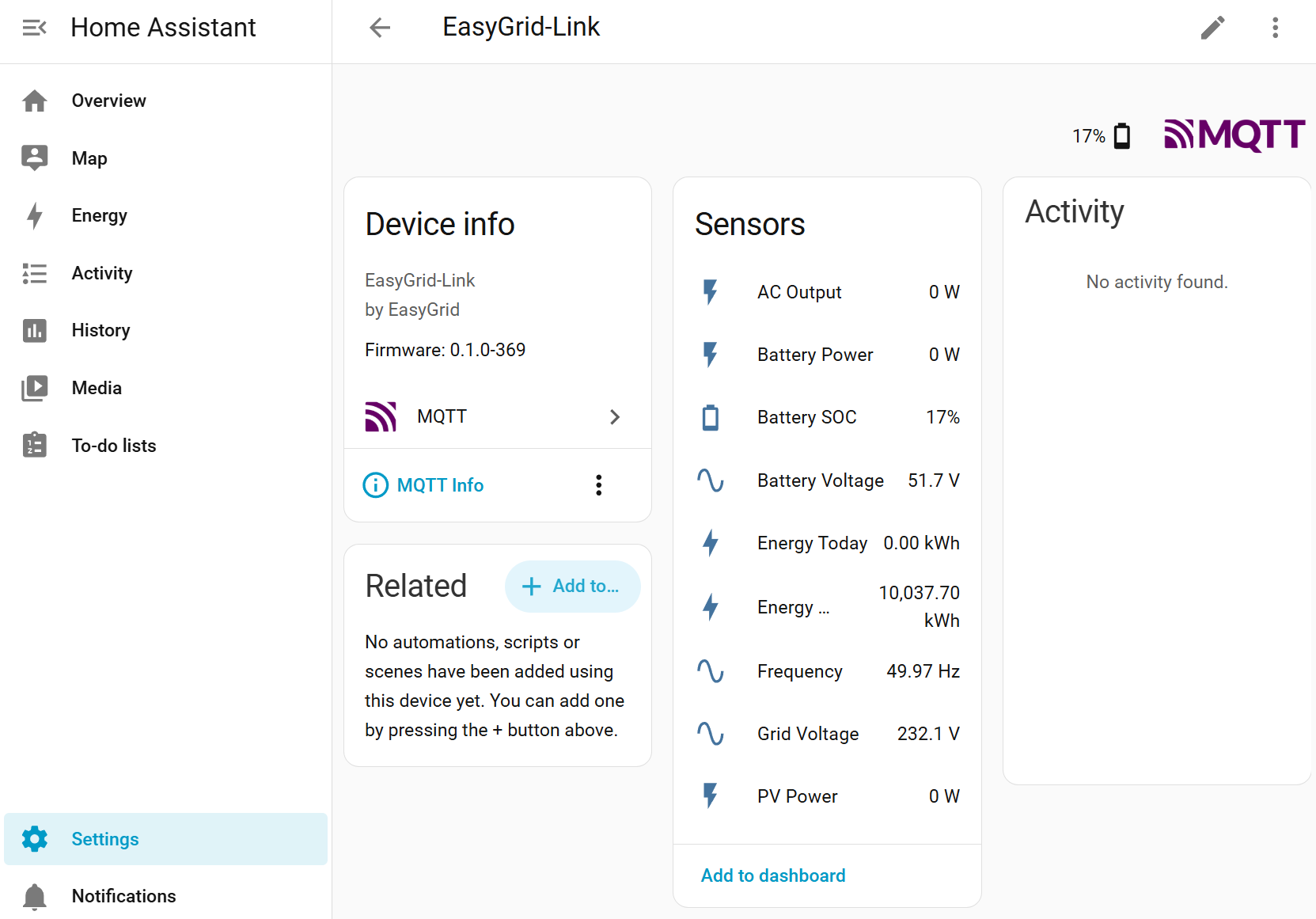Click the Battery Power flash icon
Image resolution: width=1316 pixels, height=919 pixels.
pyautogui.click(x=711, y=354)
